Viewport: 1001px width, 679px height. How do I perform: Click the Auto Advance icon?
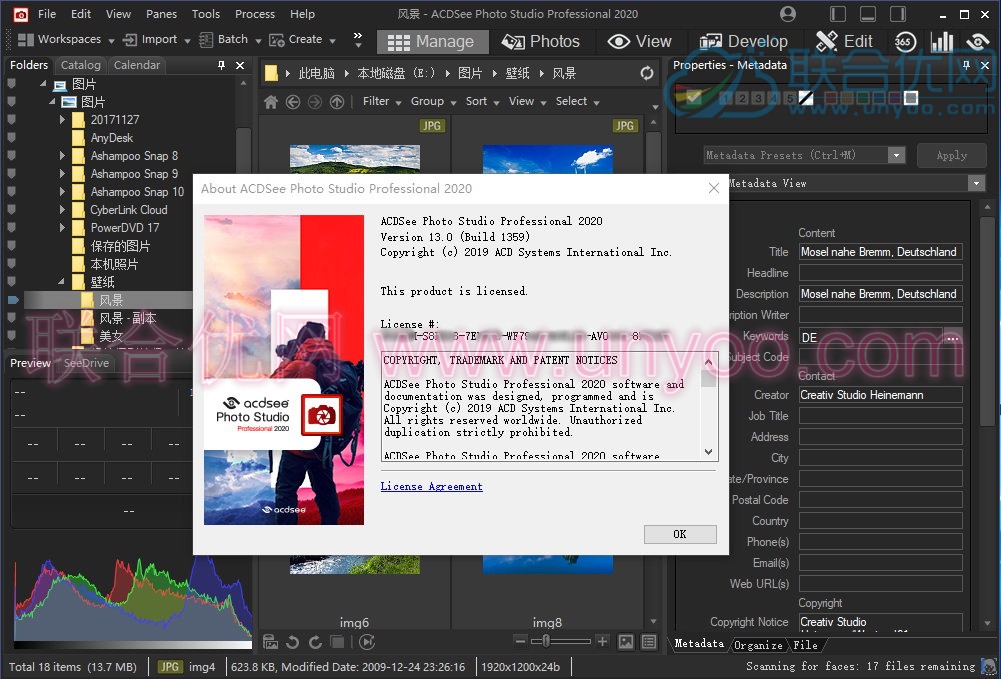(x=366, y=642)
